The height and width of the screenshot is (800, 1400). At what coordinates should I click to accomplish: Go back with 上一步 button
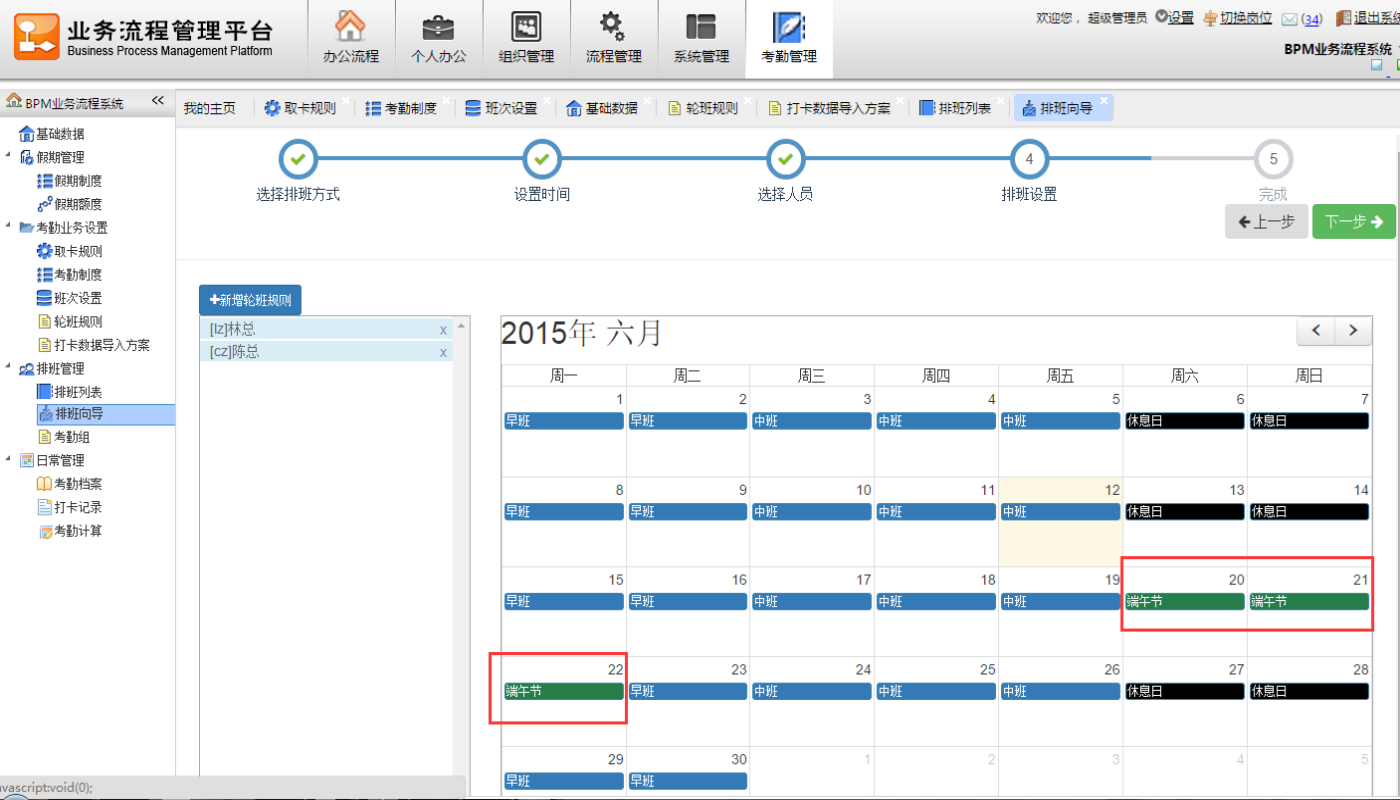[1267, 222]
